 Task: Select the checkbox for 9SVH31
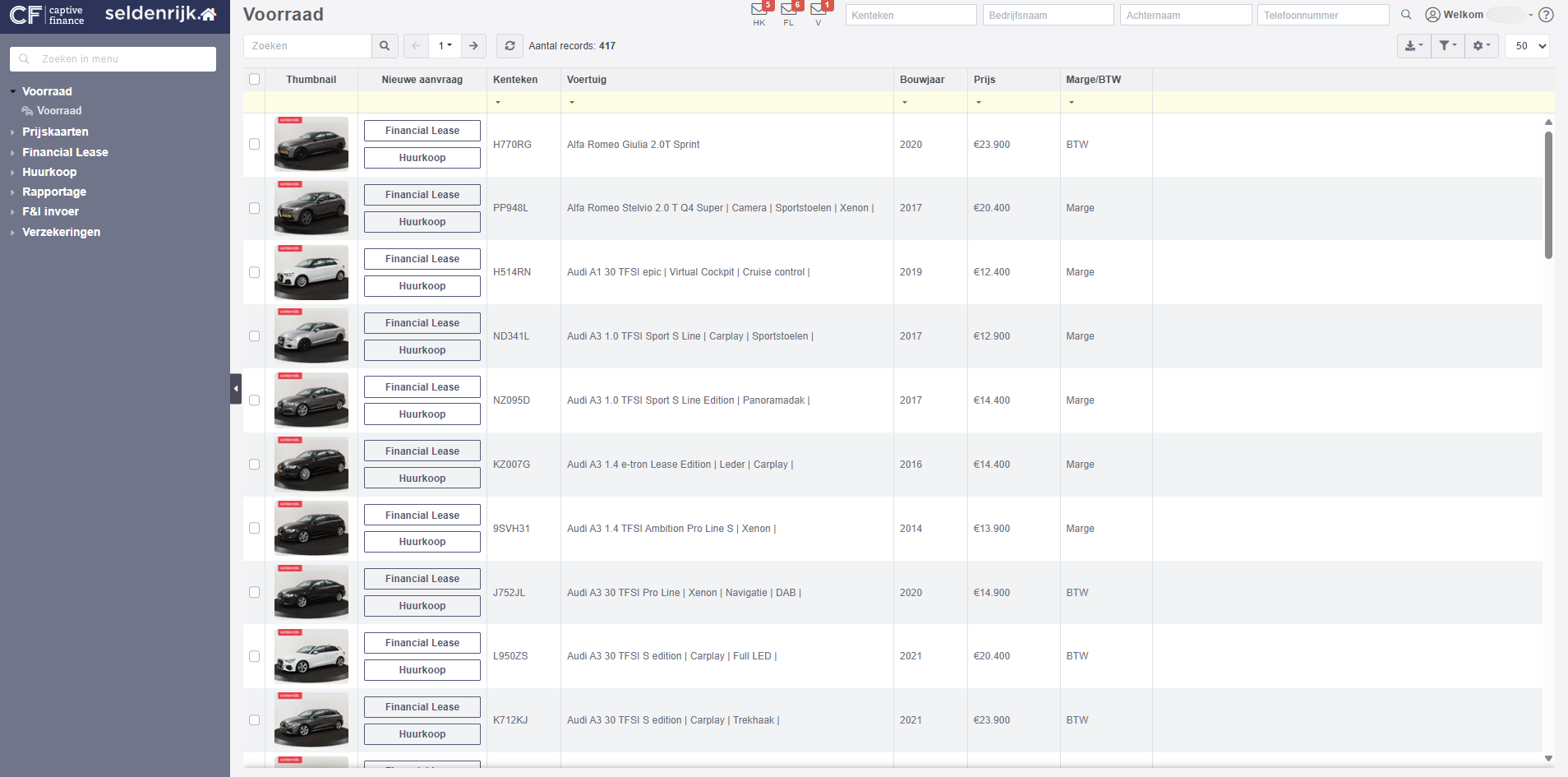pos(254,529)
